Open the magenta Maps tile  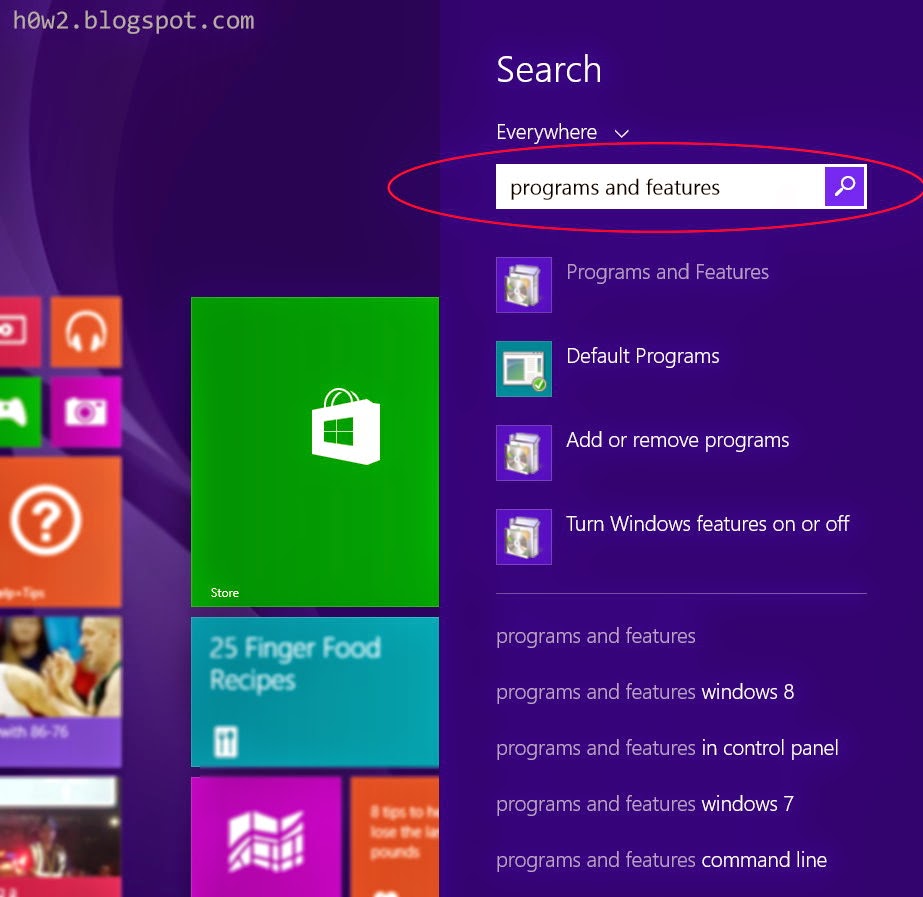[x=266, y=837]
